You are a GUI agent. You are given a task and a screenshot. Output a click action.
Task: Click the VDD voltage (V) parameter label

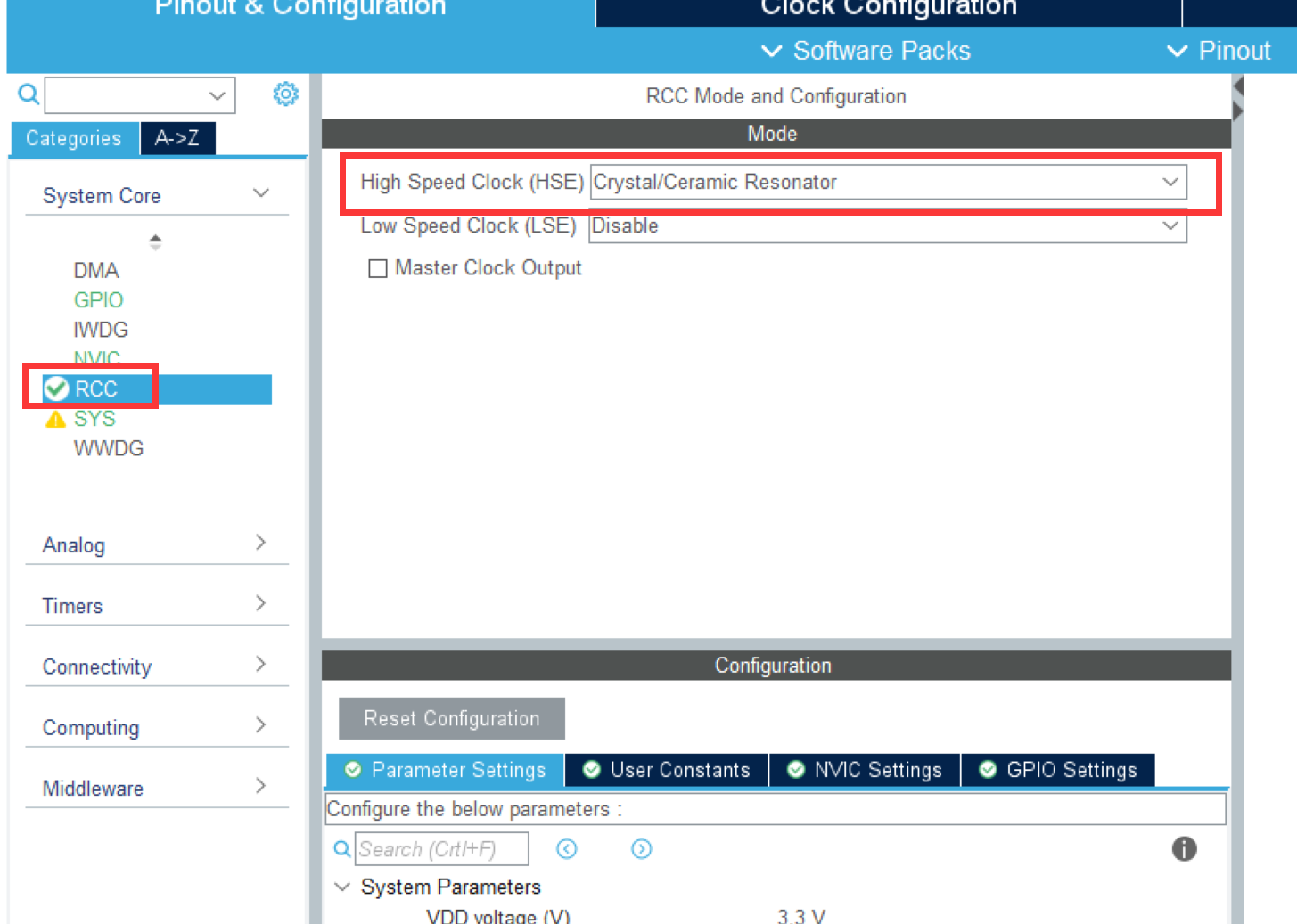point(498,916)
